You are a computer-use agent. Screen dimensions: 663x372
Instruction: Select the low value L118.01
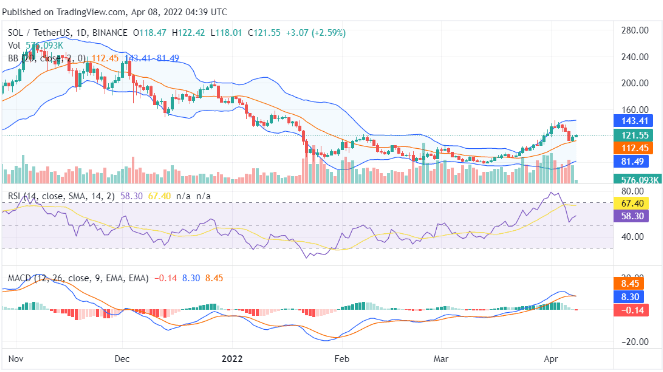(226, 33)
